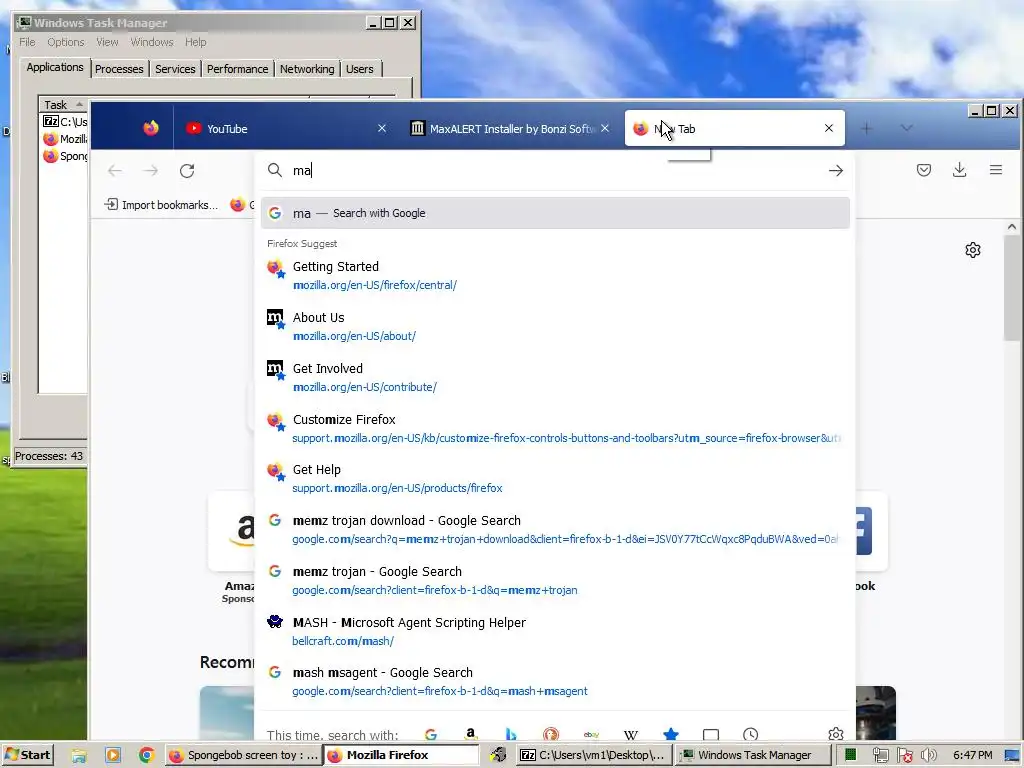Close the YouTube tab
Viewport: 1024px width, 768px height.
[382, 128]
